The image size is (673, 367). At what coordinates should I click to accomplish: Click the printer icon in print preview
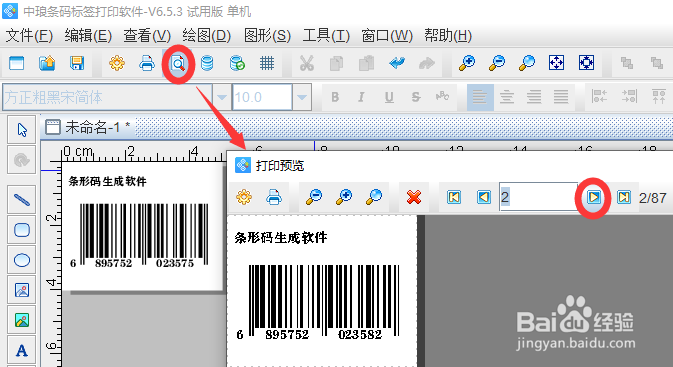coord(274,197)
